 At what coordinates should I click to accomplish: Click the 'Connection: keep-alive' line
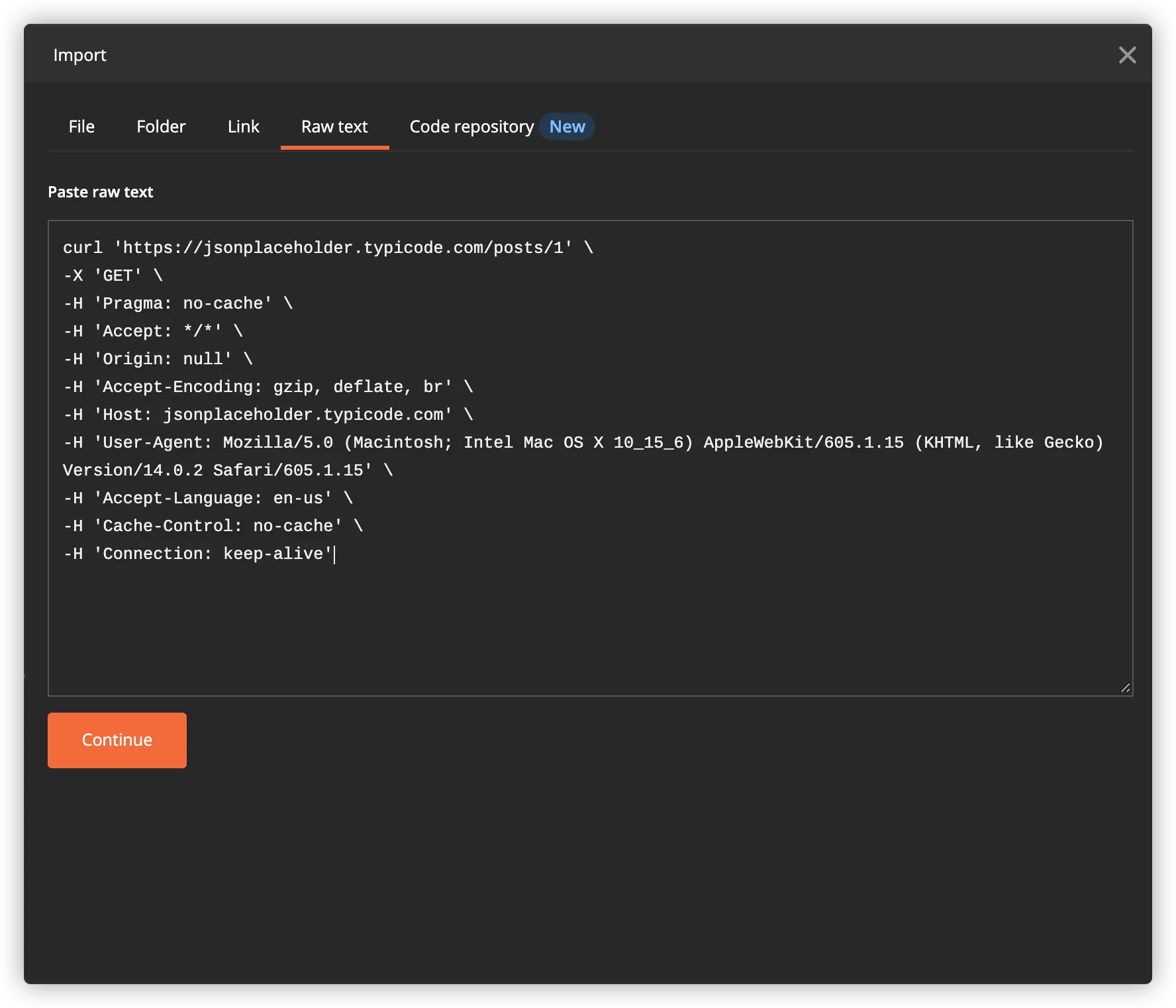(198, 554)
